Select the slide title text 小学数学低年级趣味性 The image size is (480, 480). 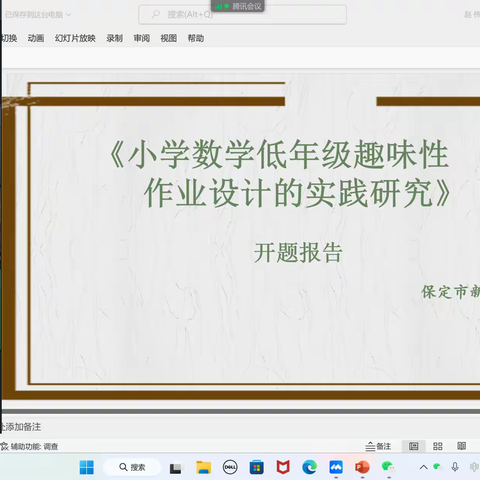pos(288,154)
